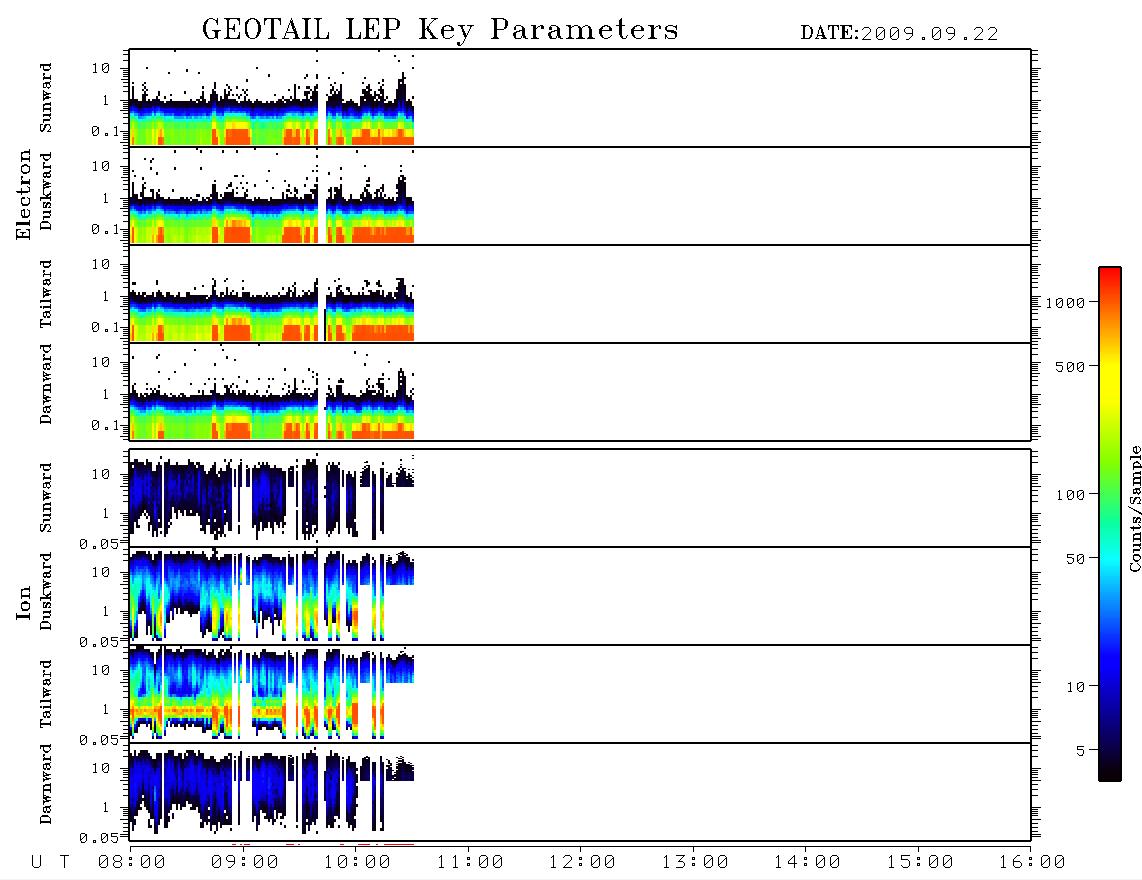Select the Ion Sunward panel label
The image size is (1142, 880).
[x=46, y=498]
